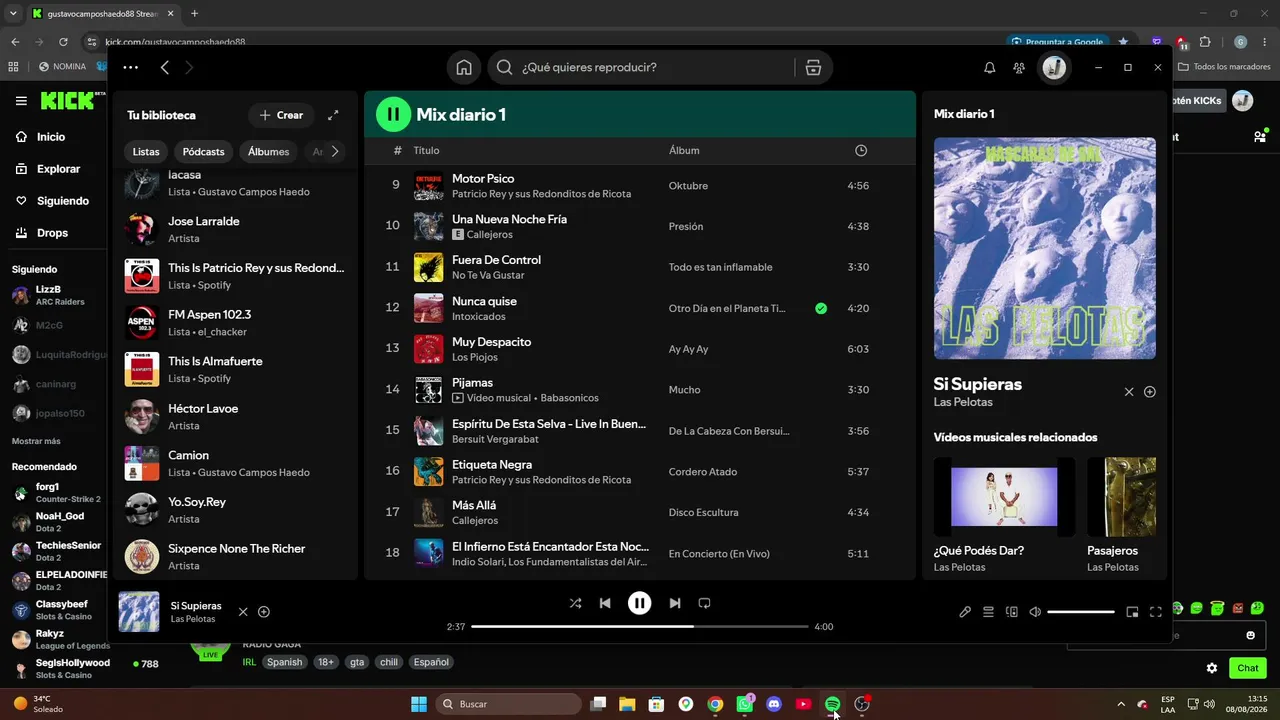This screenshot has width=1280, height=720.
Task: Seek within the song progress bar
Action: (x=639, y=627)
